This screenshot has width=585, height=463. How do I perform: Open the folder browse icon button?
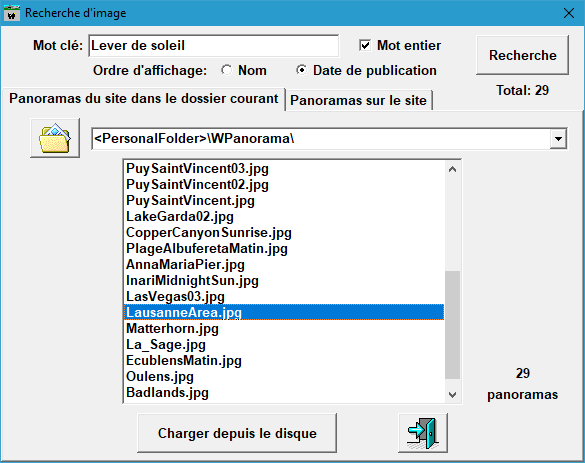point(55,138)
